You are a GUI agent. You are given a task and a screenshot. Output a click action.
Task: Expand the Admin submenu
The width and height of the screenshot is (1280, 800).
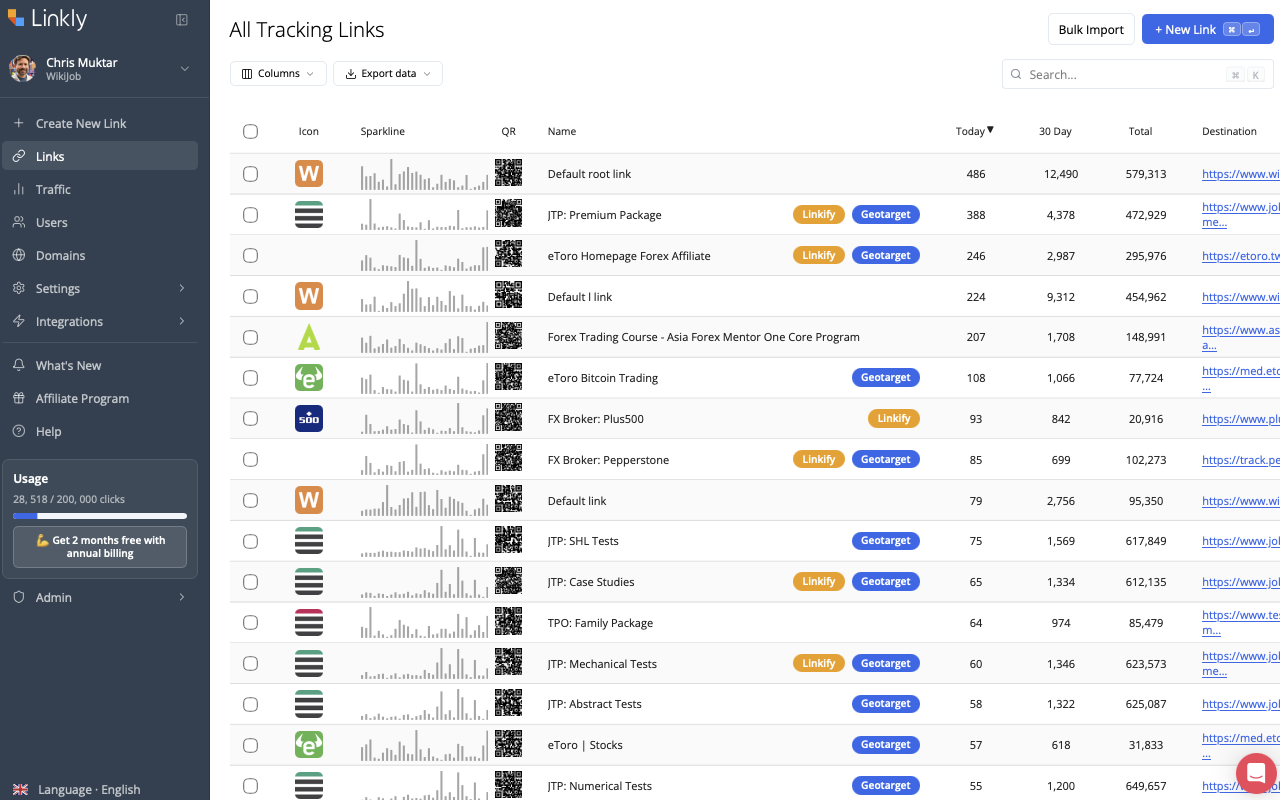point(182,597)
